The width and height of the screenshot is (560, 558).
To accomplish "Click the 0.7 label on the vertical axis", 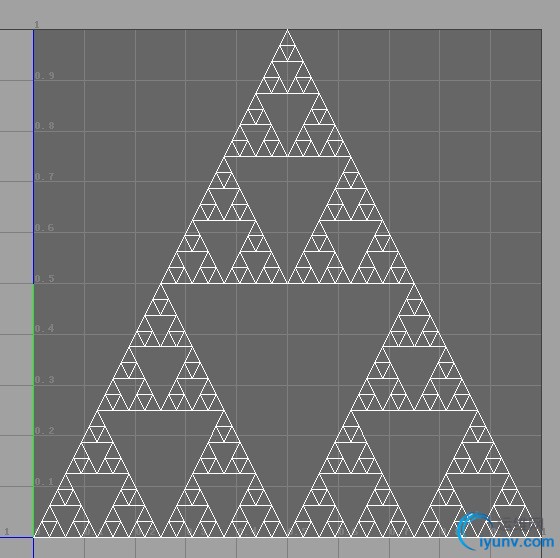I will [45, 177].
